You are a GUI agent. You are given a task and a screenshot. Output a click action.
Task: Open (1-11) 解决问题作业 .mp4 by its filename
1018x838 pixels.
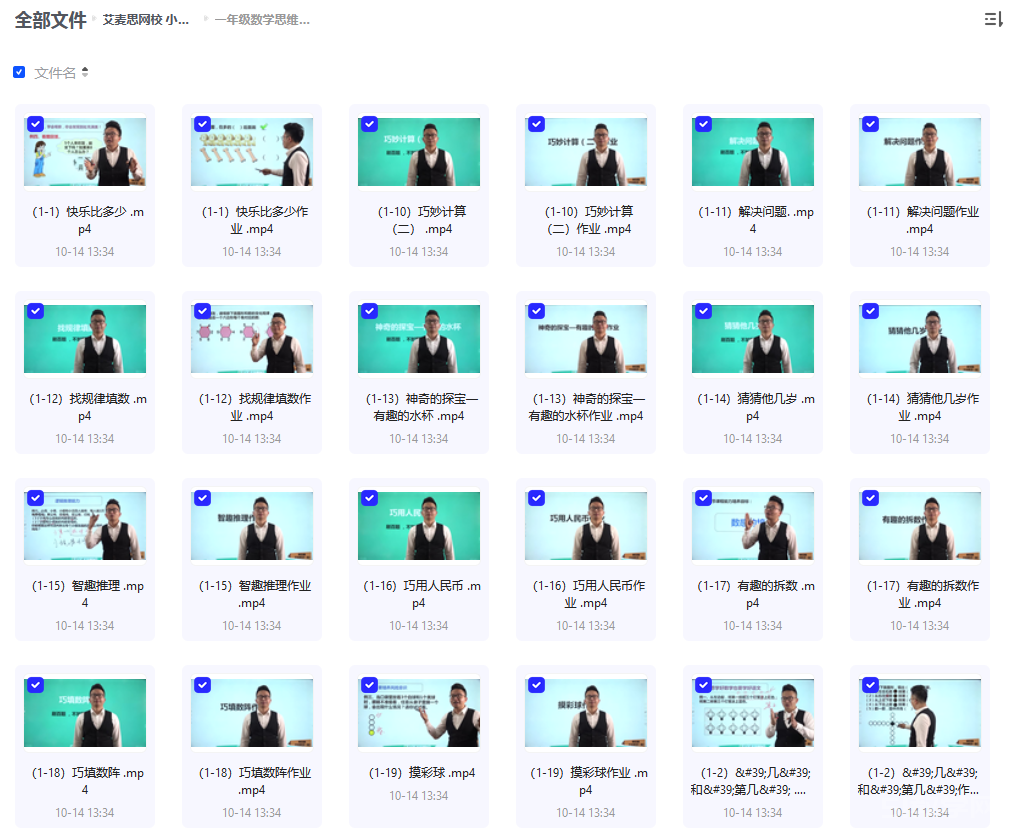coord(919,220)
